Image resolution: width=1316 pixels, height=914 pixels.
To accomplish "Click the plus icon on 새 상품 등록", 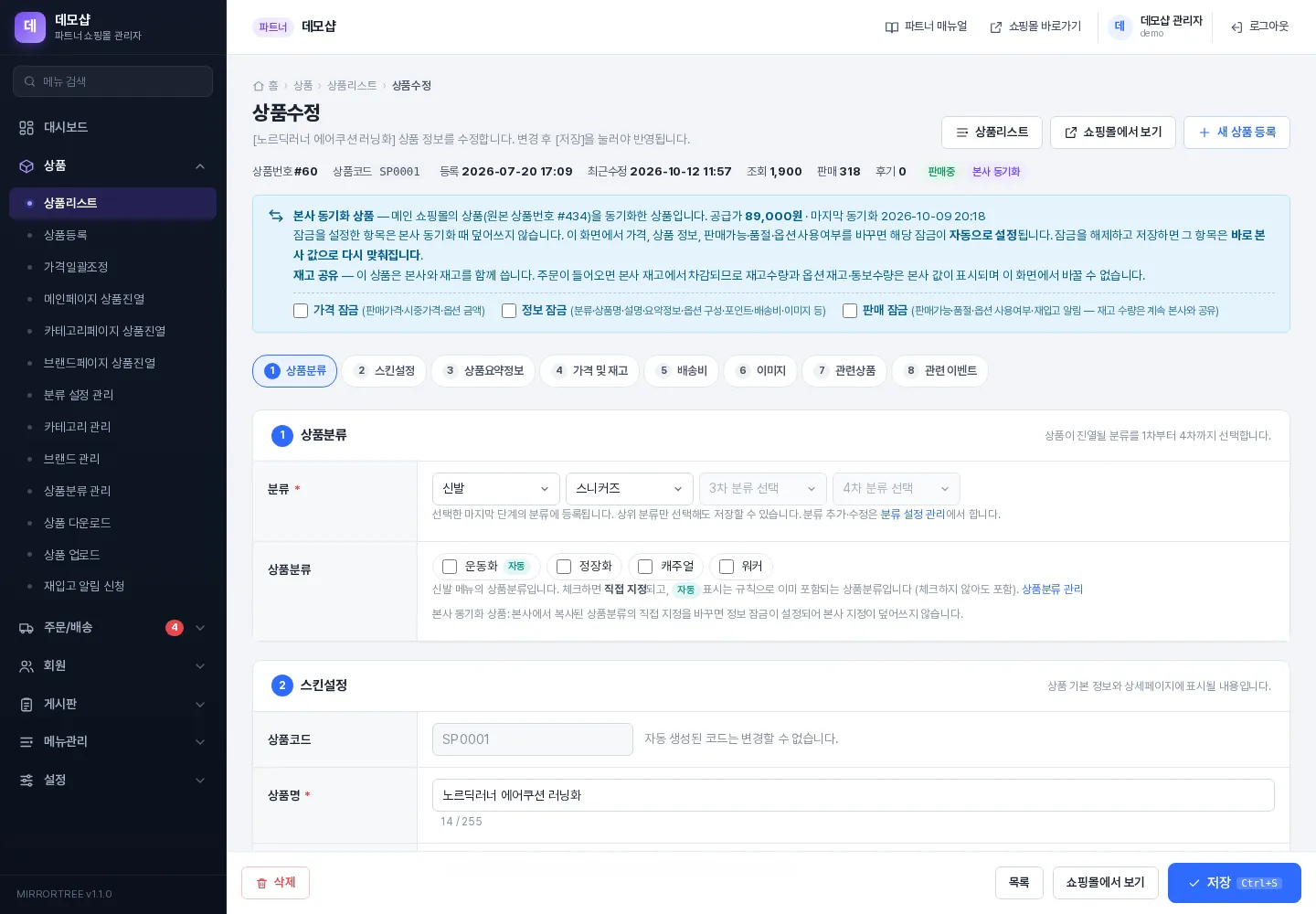I will pyautogui.click(x=1205, y=133).
